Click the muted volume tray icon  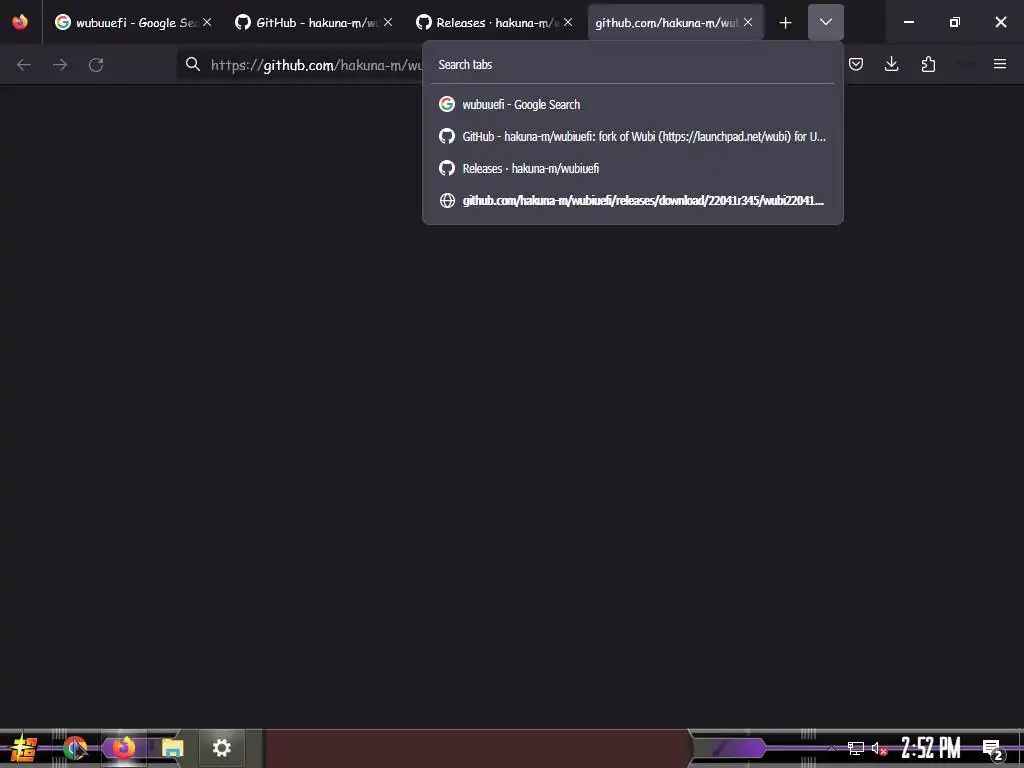click(880, 748)
